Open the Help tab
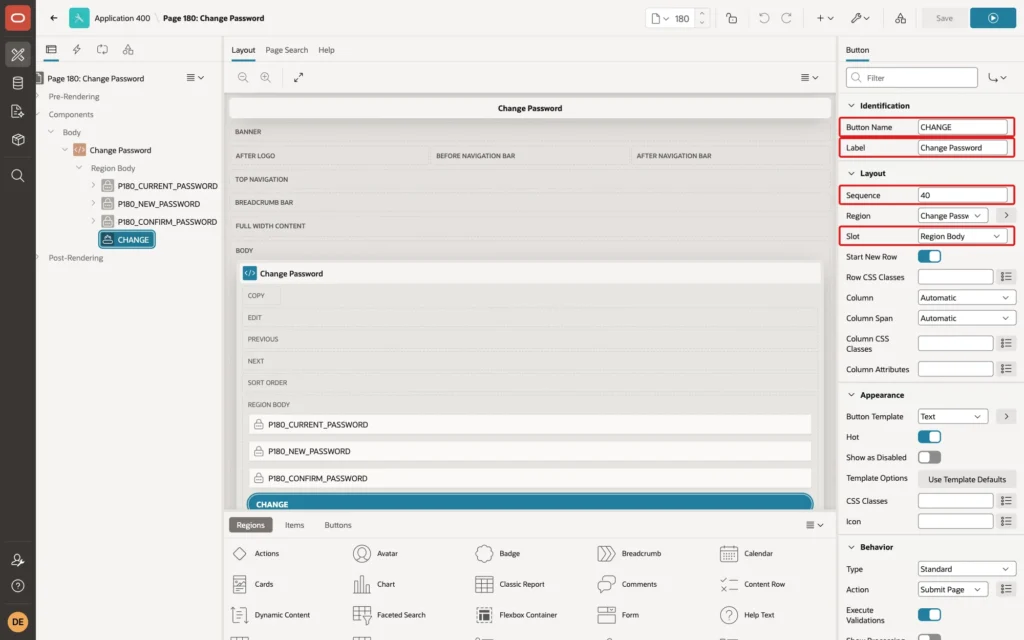This screenshot has width=1024, height=640. pos(327,50)
